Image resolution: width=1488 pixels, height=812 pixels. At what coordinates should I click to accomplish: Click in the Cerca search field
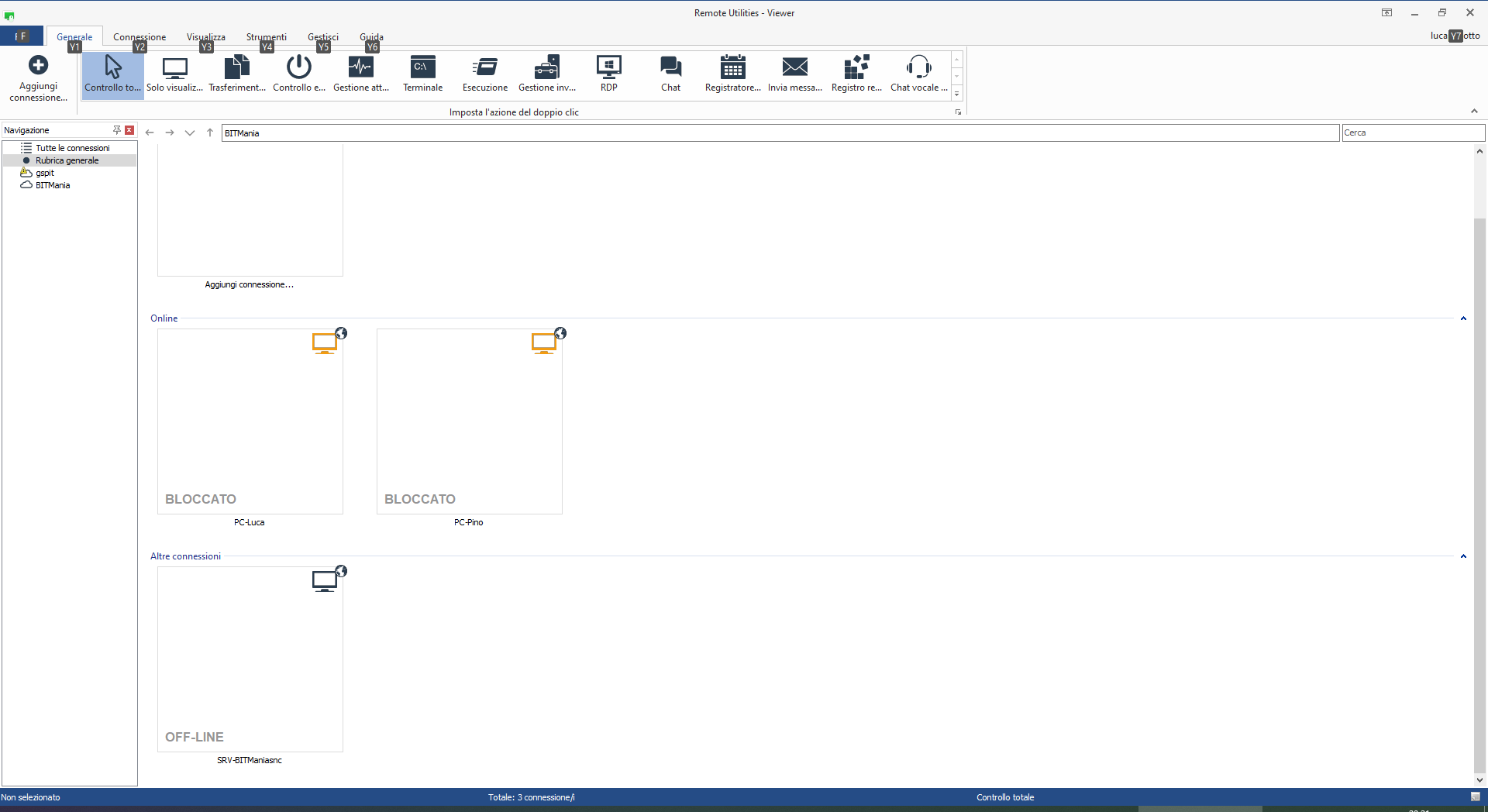1412,132
